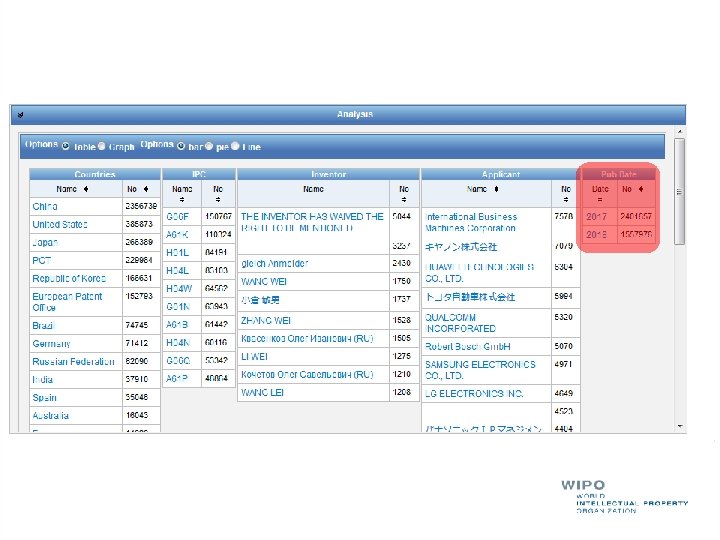
Task: Open QUALCOMM INCORPORATED applicant link
Action: coord(460,323)
